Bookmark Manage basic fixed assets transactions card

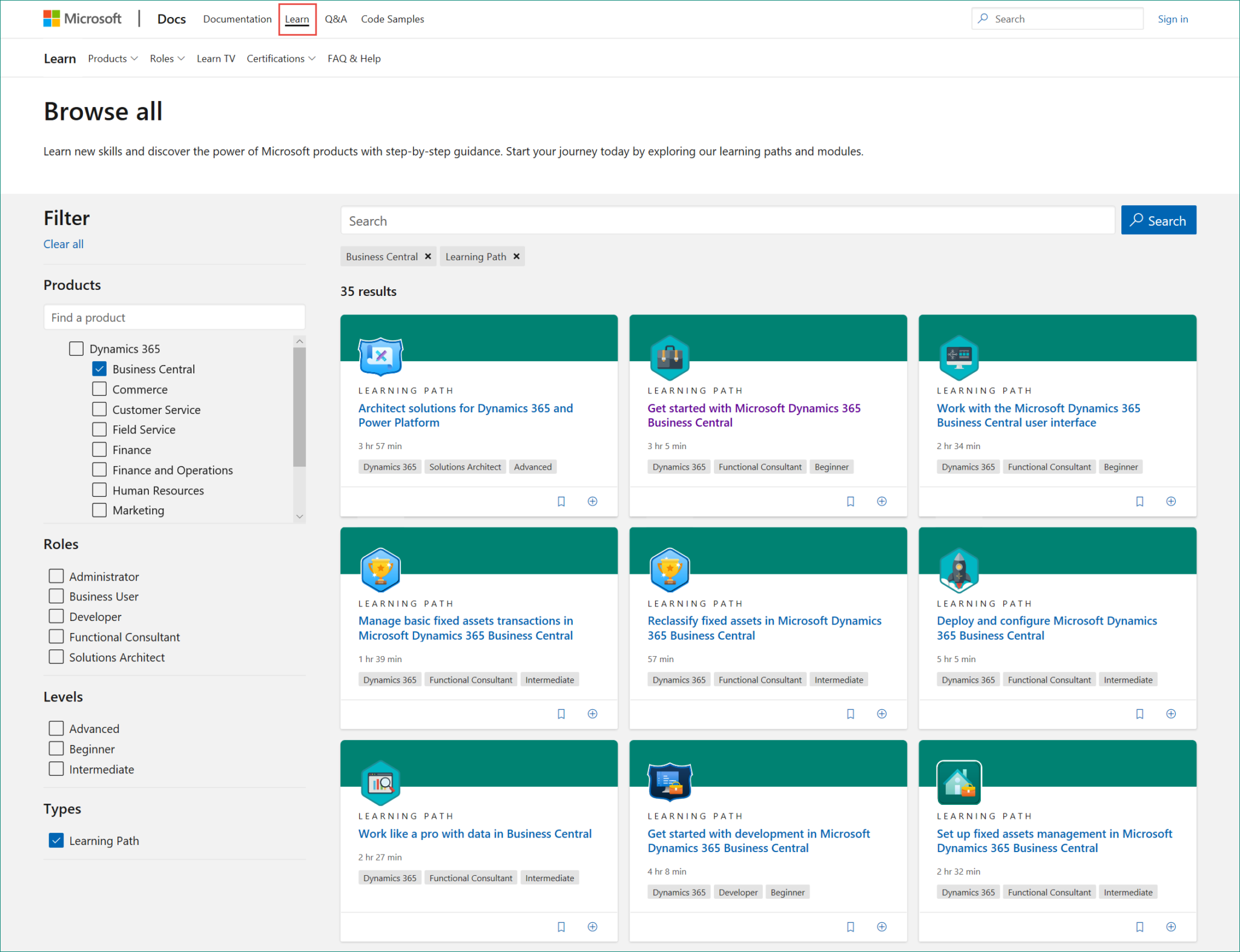point(561,714)
